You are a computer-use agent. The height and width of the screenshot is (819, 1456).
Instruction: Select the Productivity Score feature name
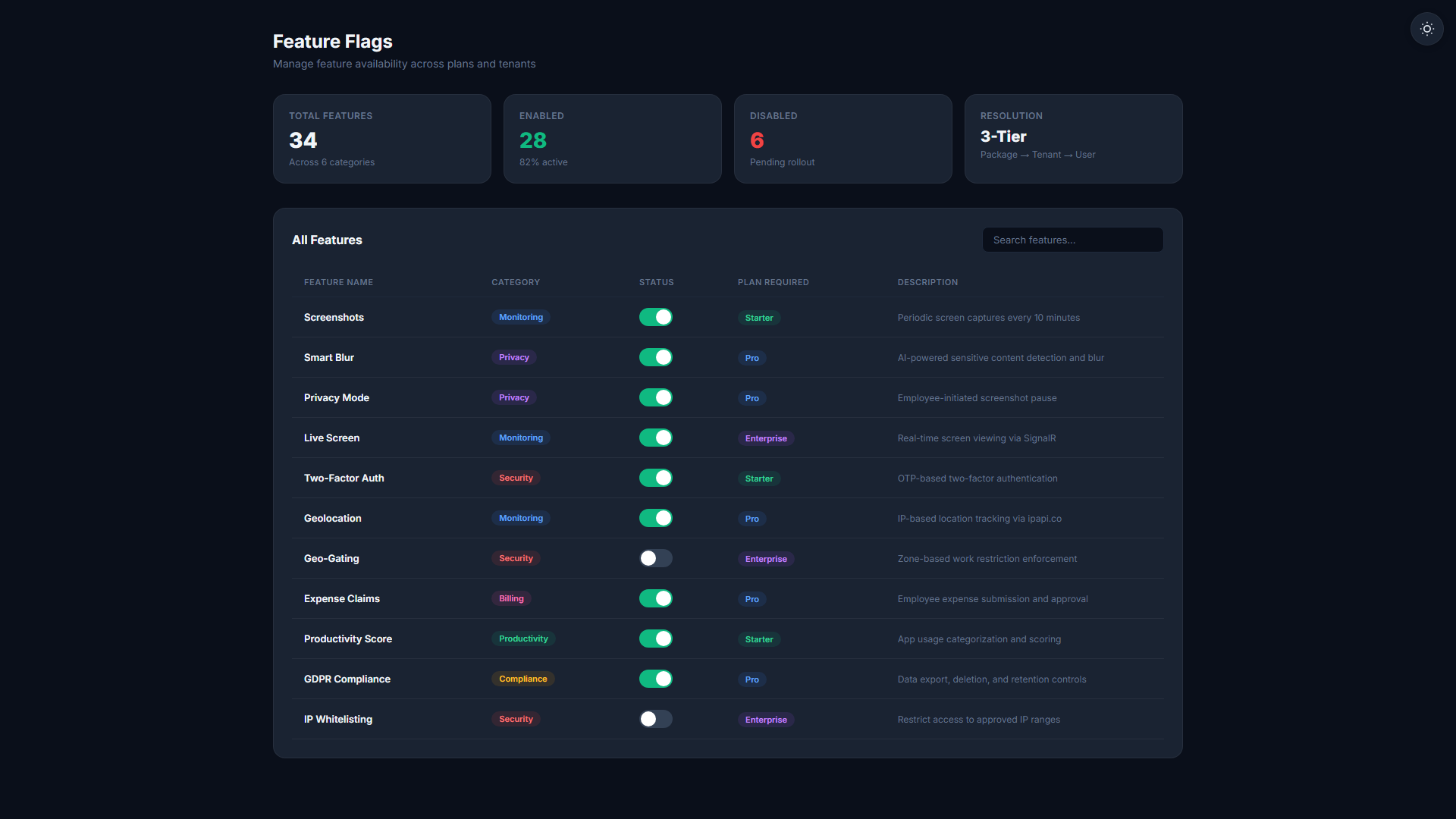coord(348,639)
